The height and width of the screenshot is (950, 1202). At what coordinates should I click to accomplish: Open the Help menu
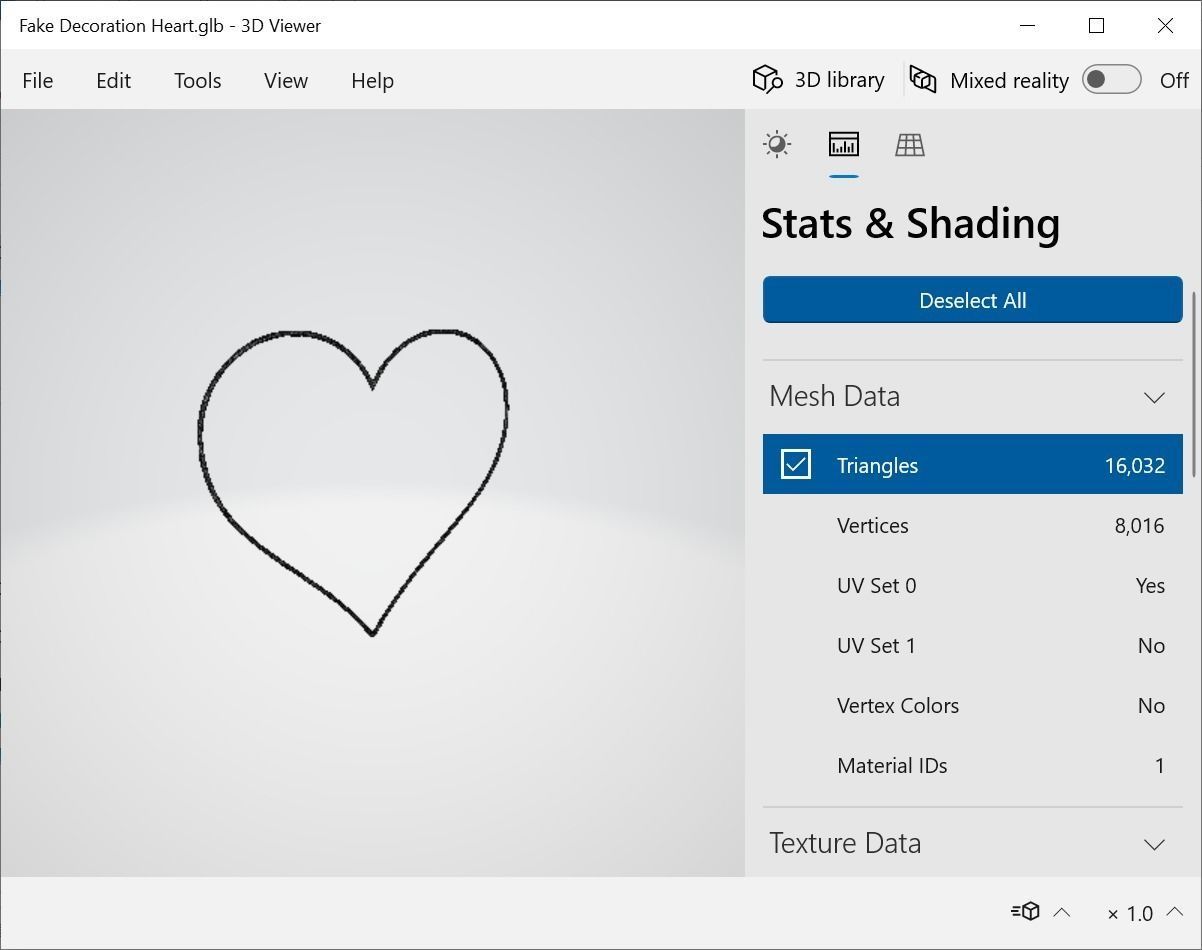coord(373,81)
